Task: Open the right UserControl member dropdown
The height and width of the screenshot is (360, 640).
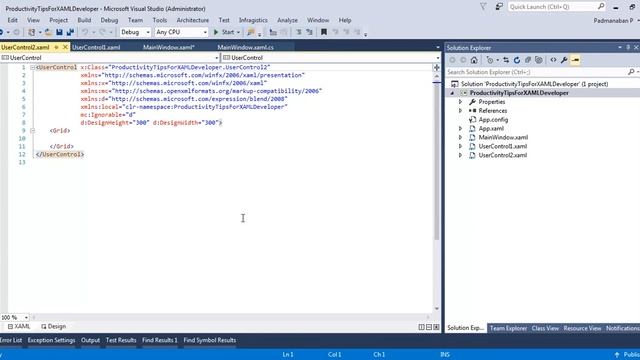Action: click(x=438, y=58)
